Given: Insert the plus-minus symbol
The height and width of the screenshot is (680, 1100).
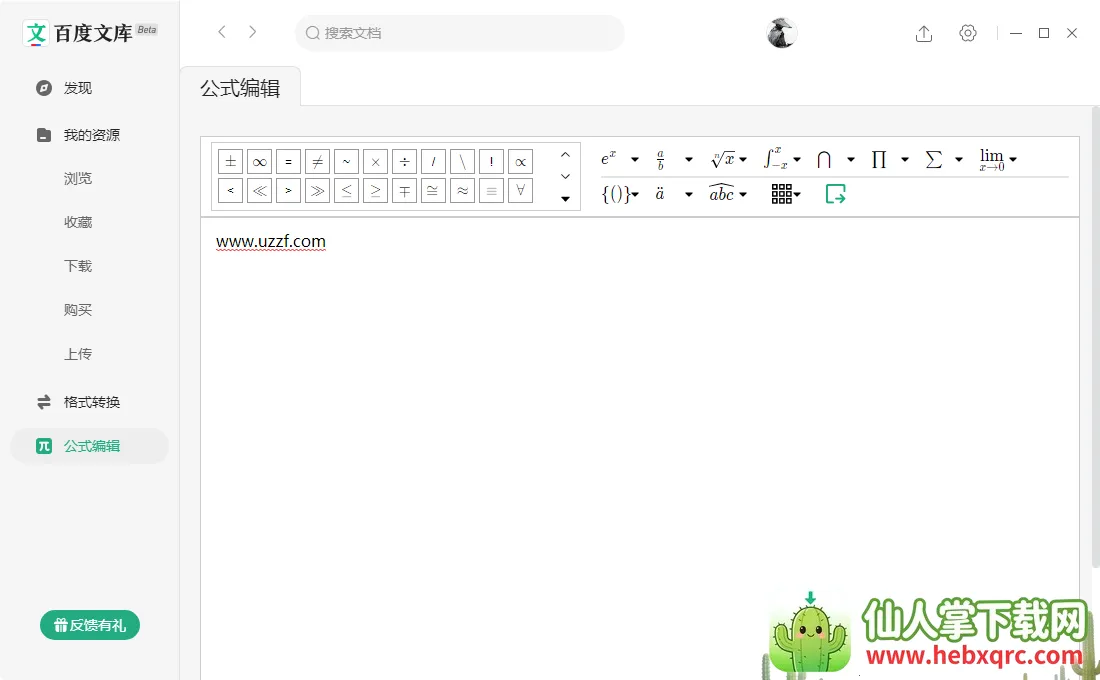Looking at the screenshot, I should pos(230,161).
